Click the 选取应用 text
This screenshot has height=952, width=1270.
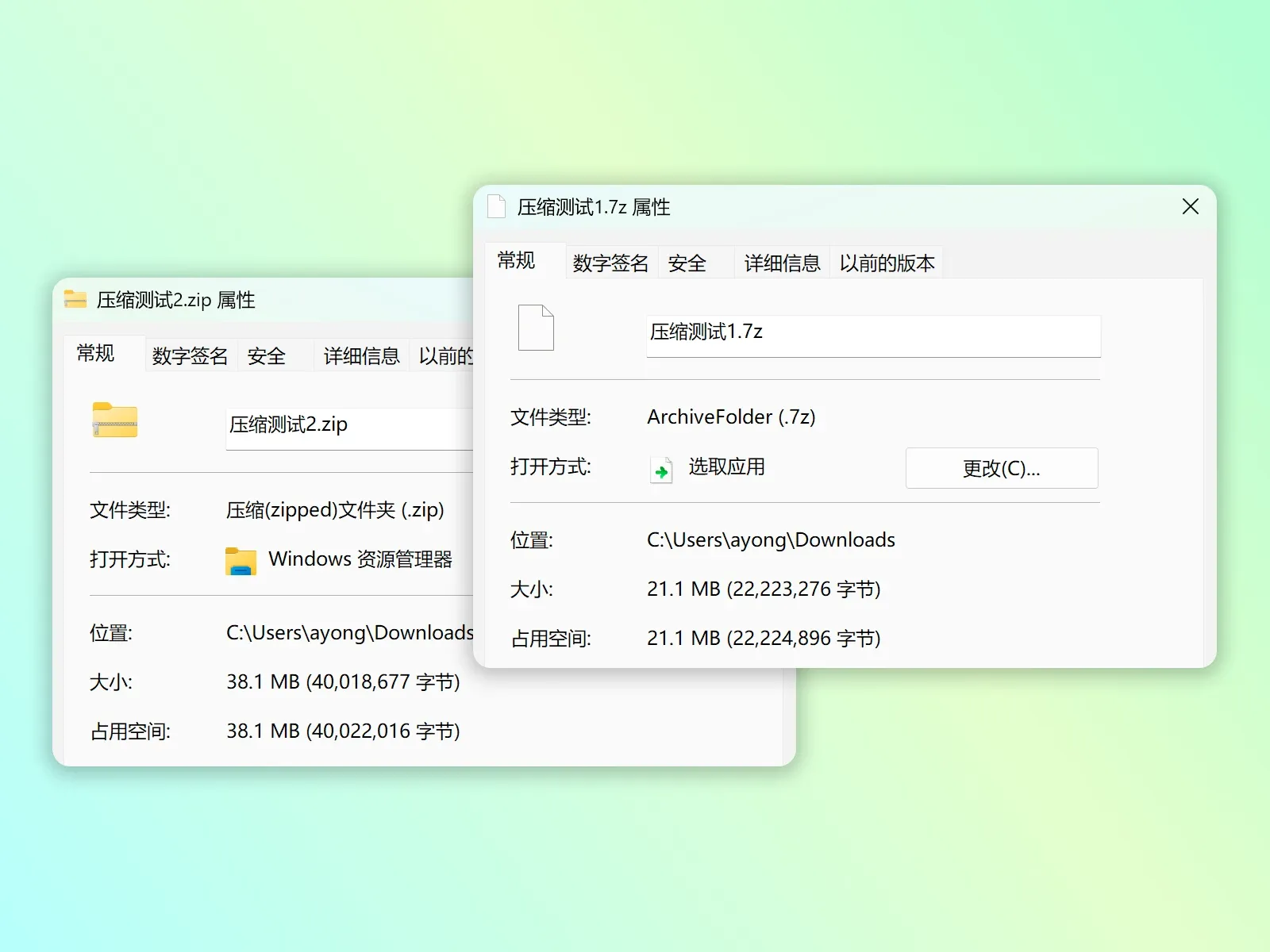(726, 466)
